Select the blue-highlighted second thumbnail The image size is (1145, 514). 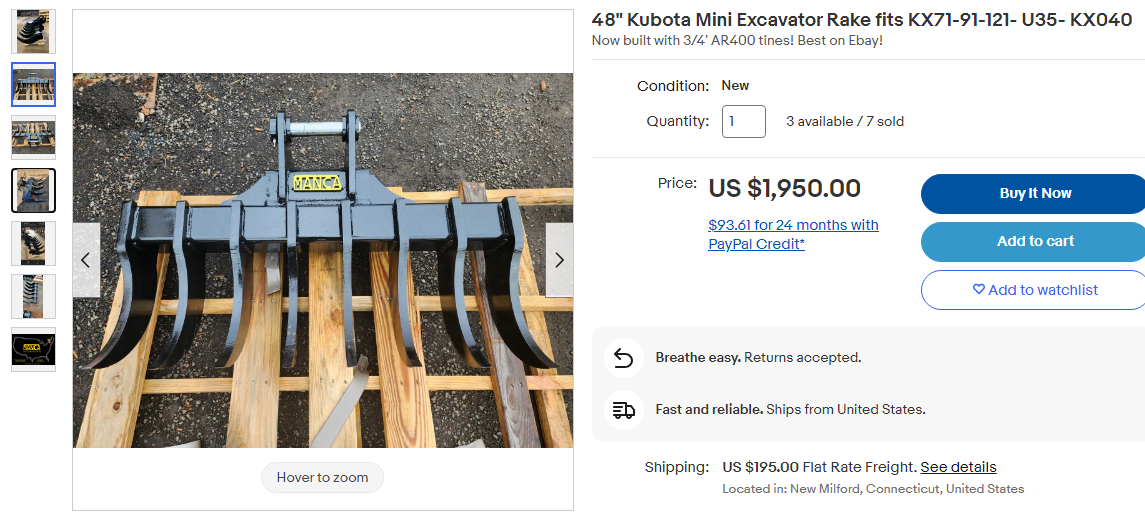[x=33, y=85]
